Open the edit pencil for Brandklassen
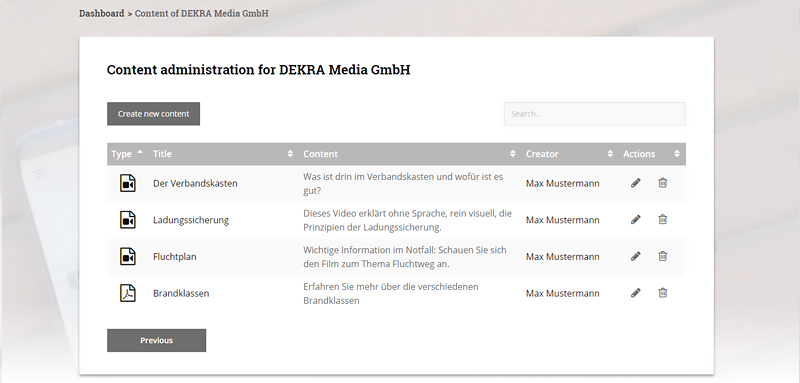Screen dimensions: 800x383 click(x=635, y=293)
